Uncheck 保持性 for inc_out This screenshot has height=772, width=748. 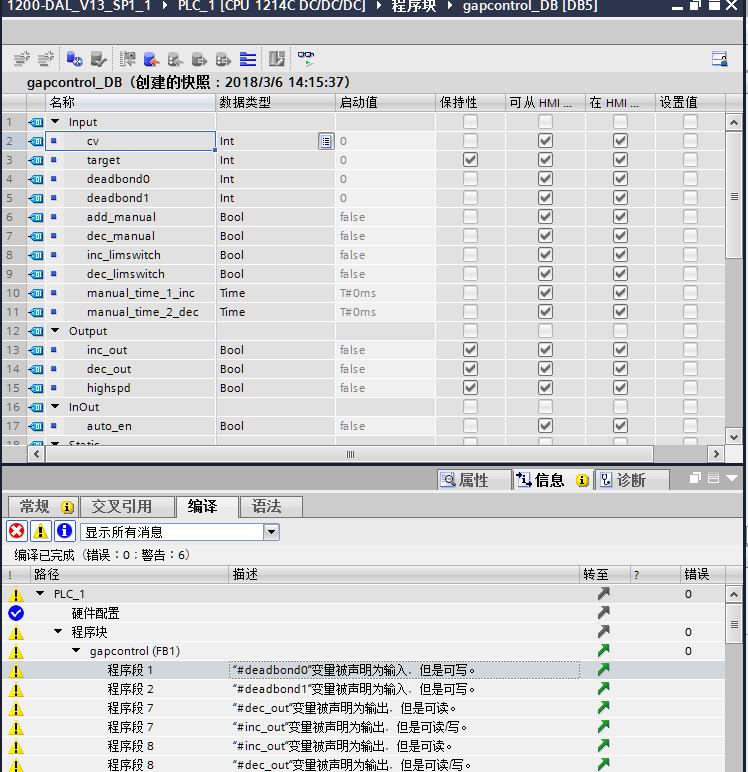tap(470, 350)
